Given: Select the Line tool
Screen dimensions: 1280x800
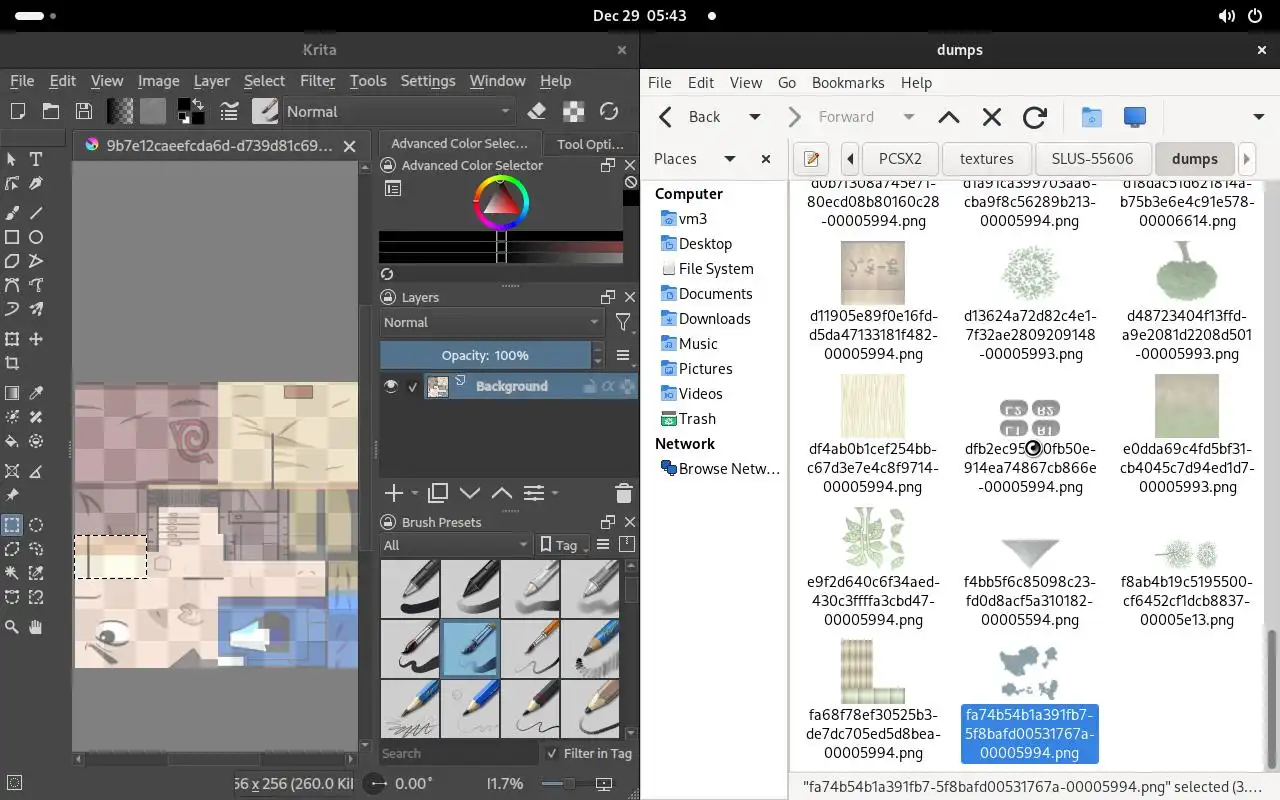Looking at the screenshot, I should click(36, 212).
